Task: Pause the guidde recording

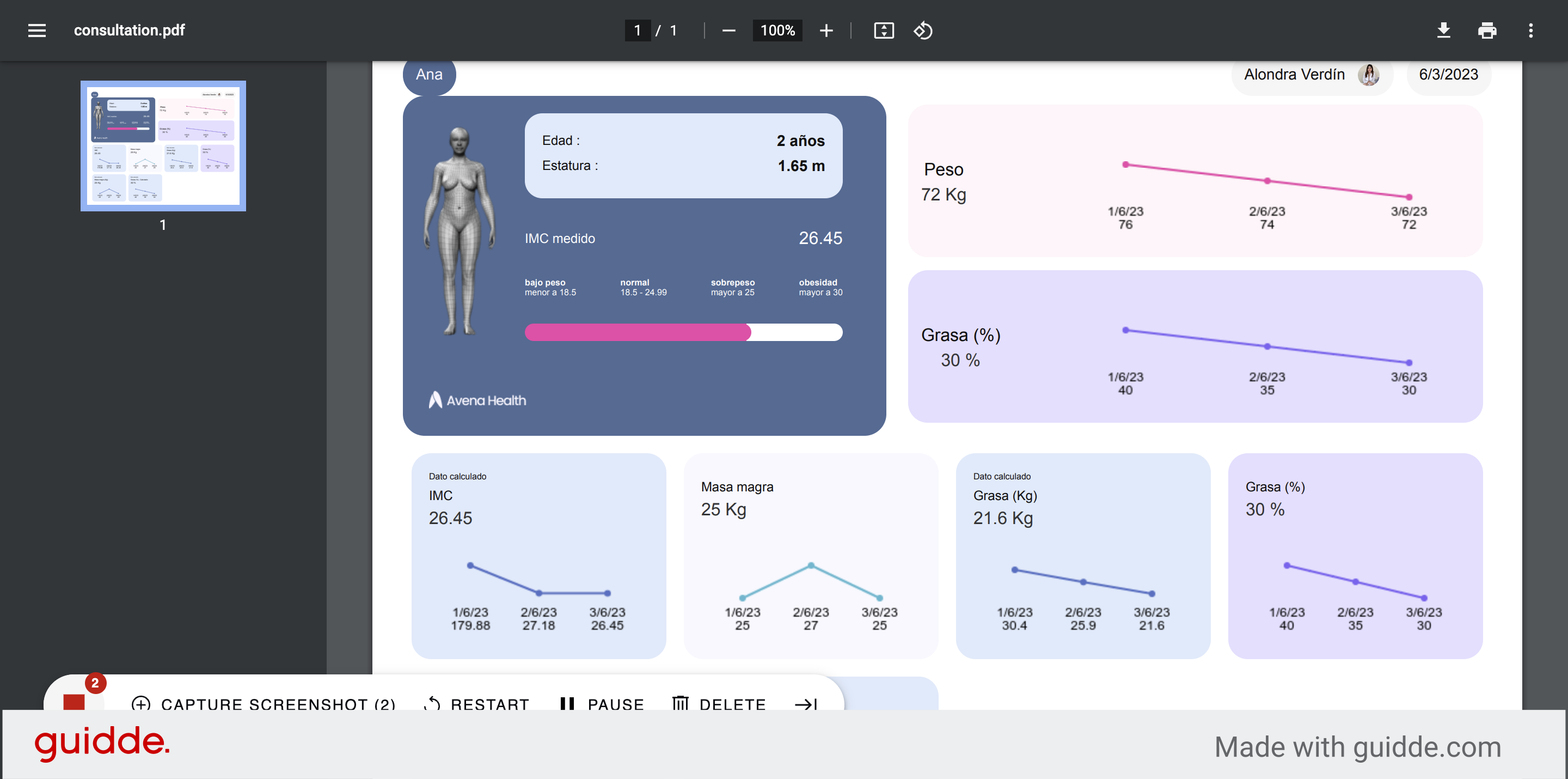Action: [x=602, y=704]
